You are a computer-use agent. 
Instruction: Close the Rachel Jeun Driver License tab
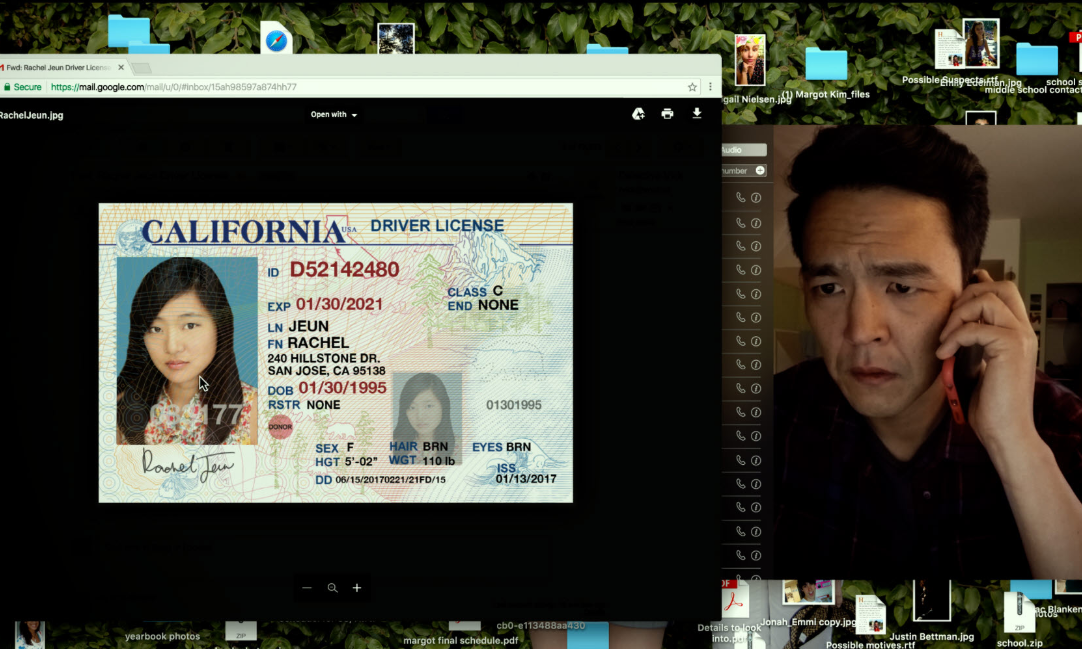(x=121, y=67)
